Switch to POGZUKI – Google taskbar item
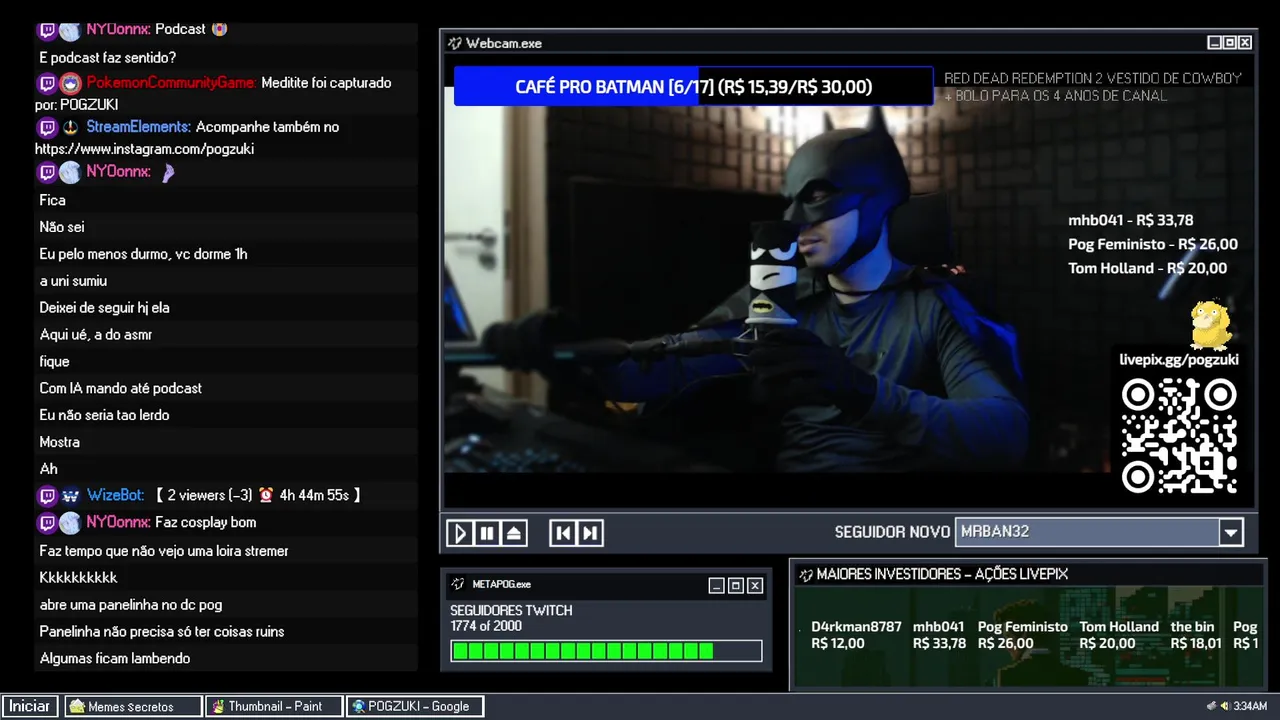This screenshot has height=720, width=1280. pyautogui.click(x=415, y=706)
